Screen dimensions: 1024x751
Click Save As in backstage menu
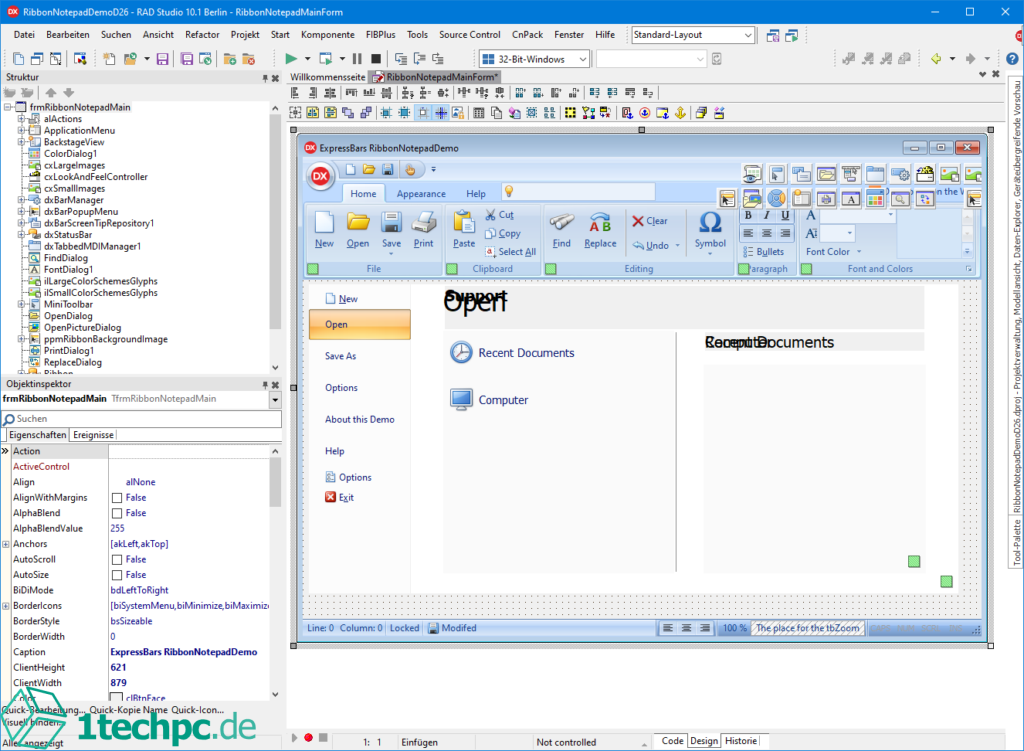tap(340, 356)
